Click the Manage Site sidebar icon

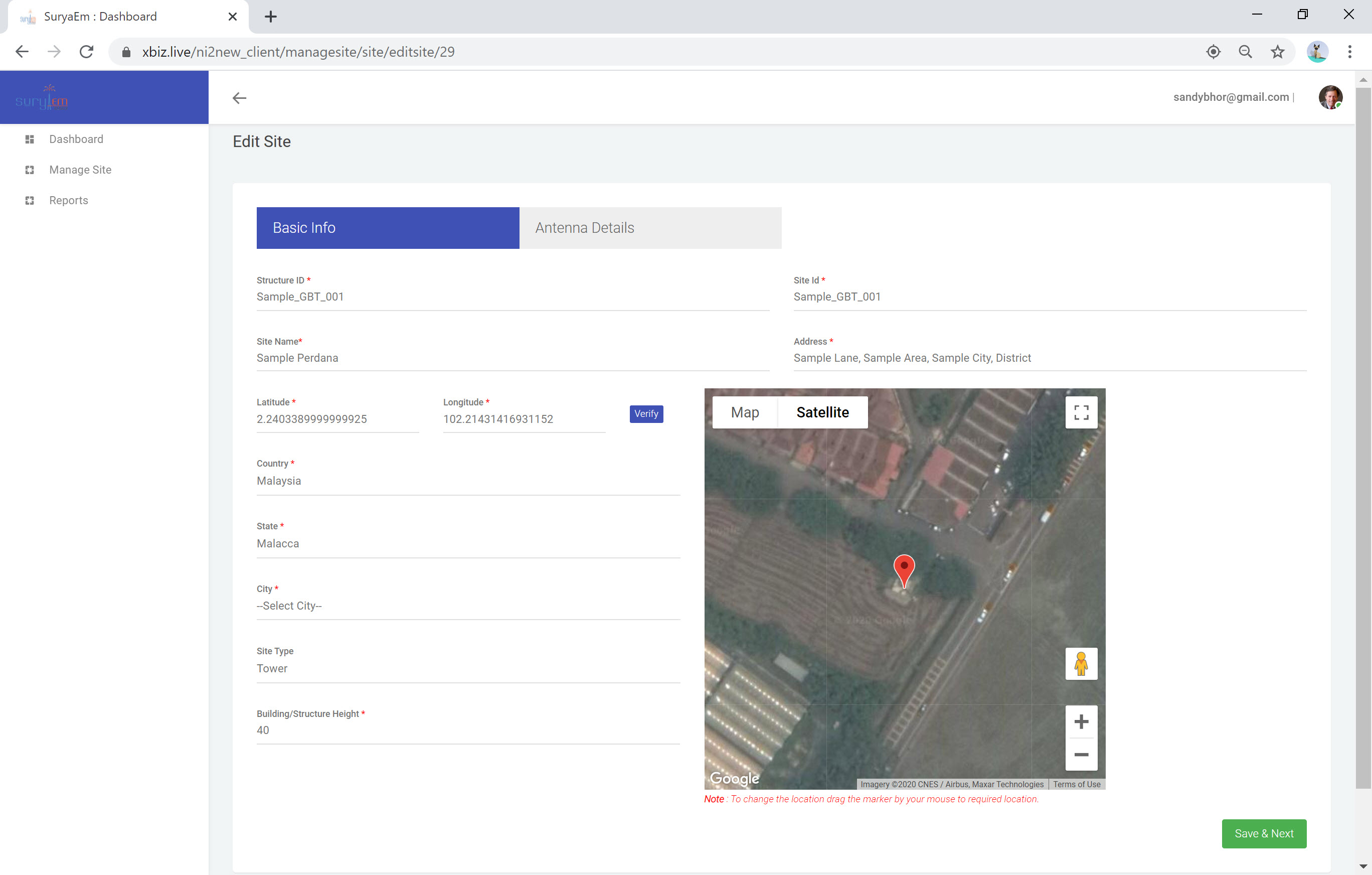(x=30, y=170)
